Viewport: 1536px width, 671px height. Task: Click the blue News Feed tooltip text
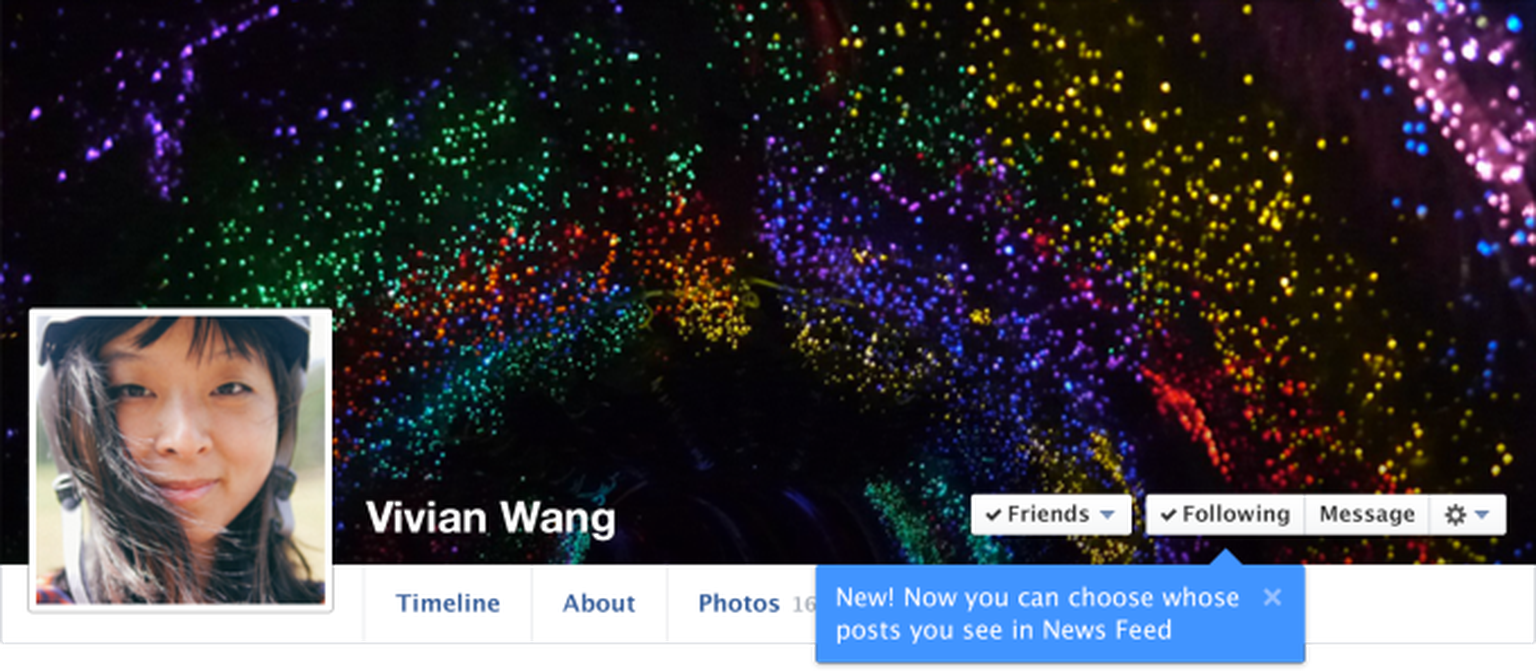pos(1037,613)
